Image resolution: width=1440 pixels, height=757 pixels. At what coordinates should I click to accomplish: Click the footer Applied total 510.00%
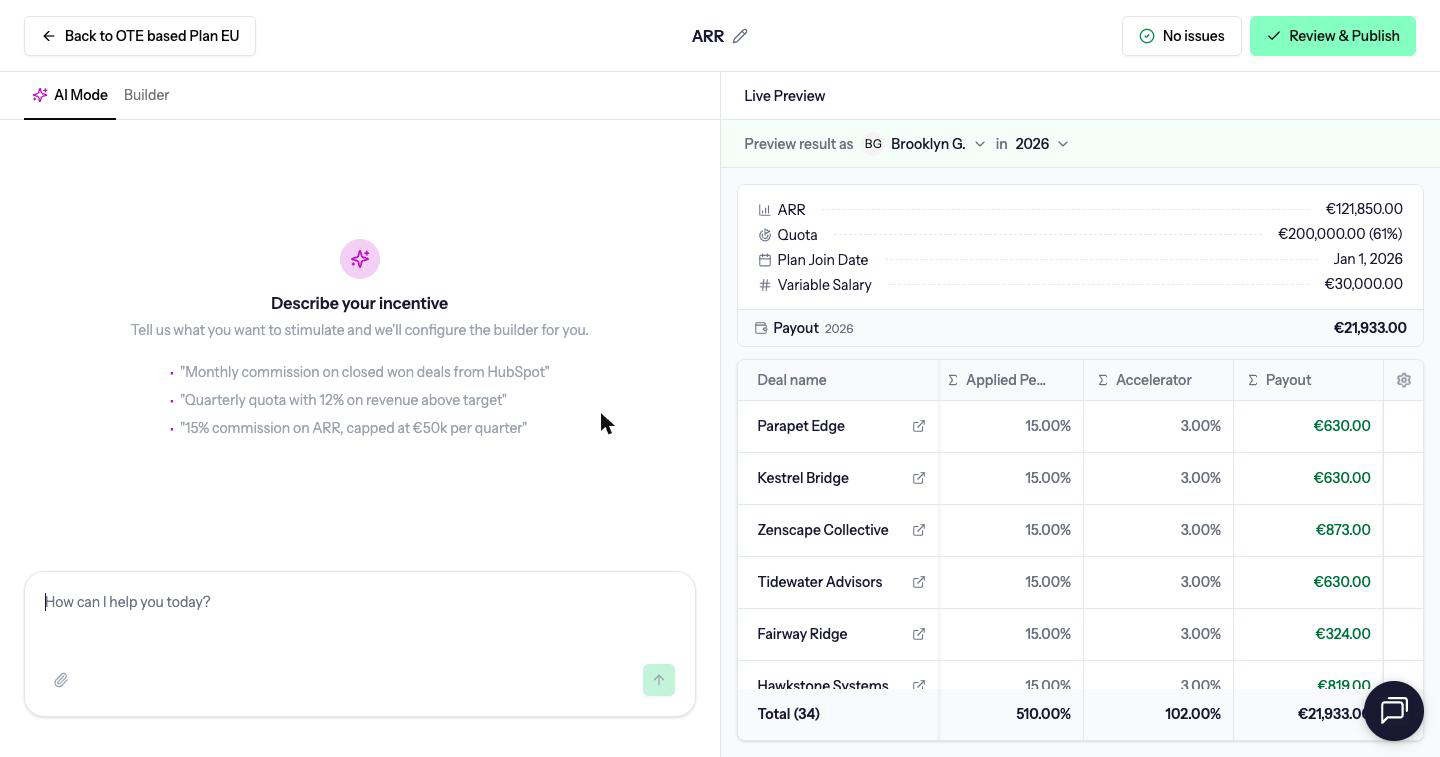point(1043,714)
